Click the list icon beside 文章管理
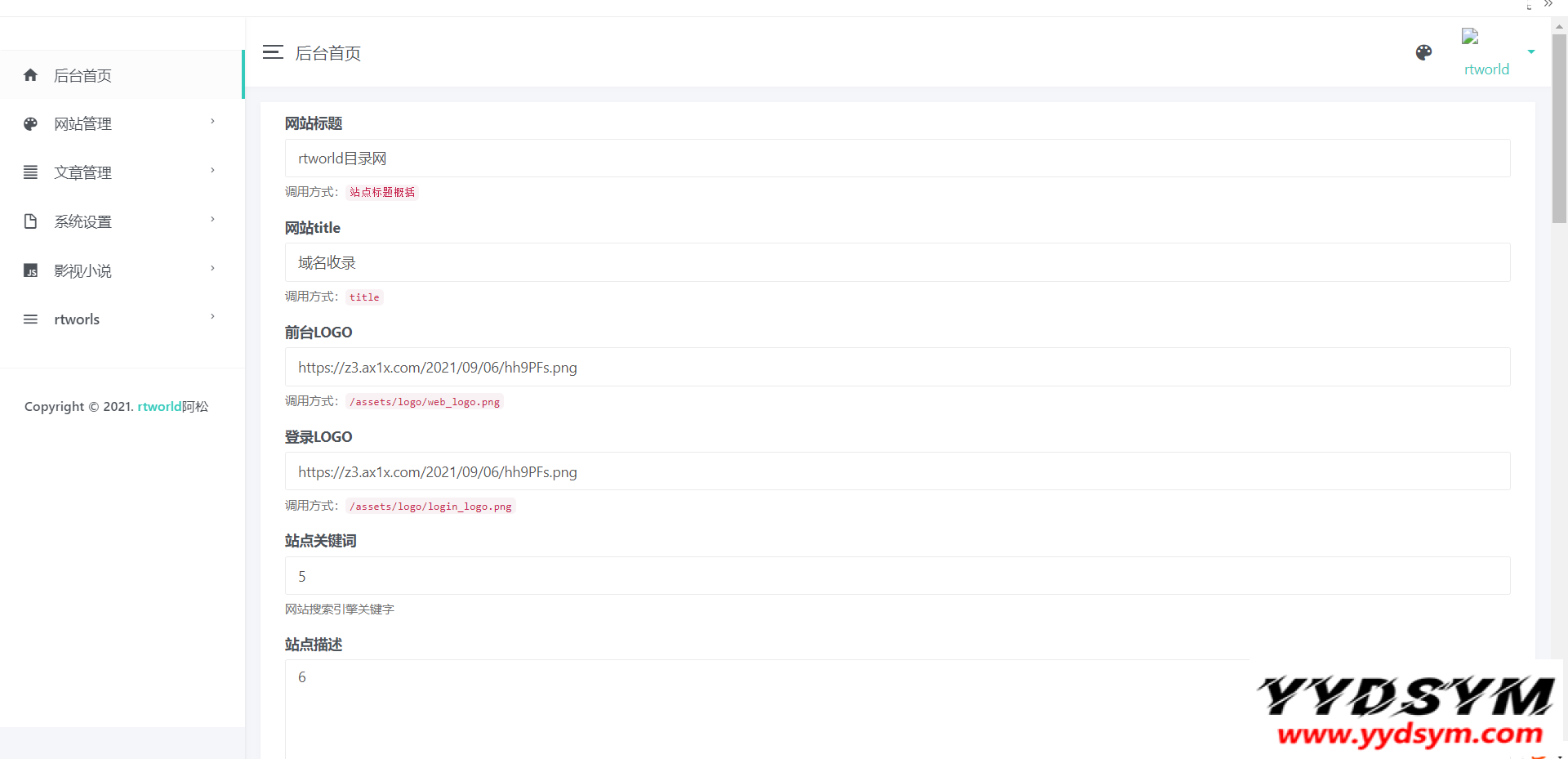Screen dimensions: 1568x759 (31, 172)
